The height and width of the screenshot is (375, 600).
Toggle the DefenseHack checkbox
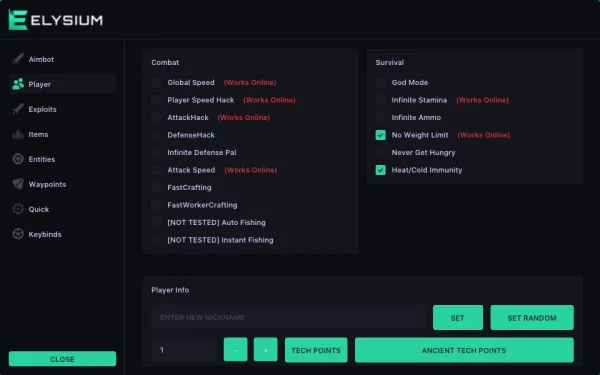(x=156, y=135)
